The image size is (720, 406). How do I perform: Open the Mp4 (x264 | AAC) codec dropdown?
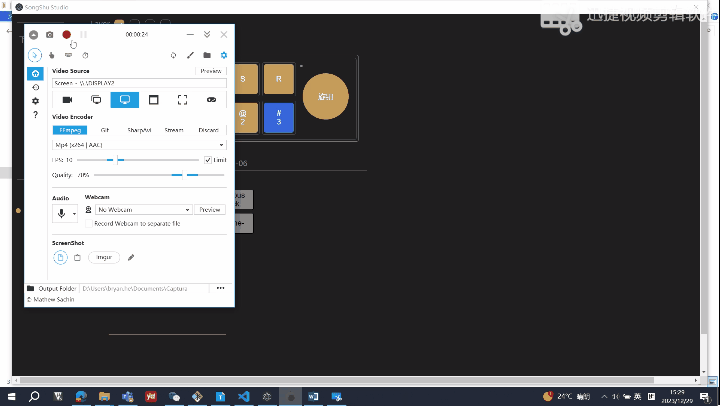tap(140, 145)
